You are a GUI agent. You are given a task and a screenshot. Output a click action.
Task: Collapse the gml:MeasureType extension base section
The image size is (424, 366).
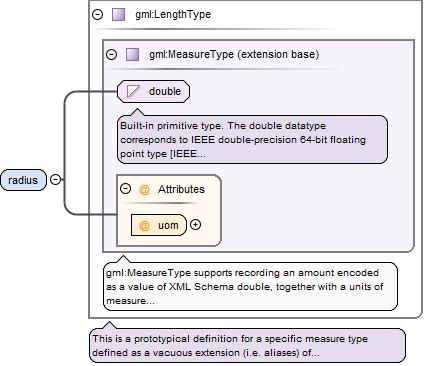coord(111,54)
